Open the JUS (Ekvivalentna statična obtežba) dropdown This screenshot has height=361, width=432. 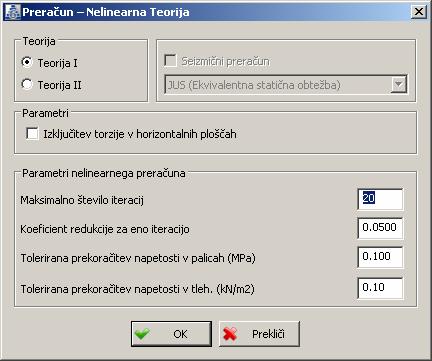click(x=286, y=85)
